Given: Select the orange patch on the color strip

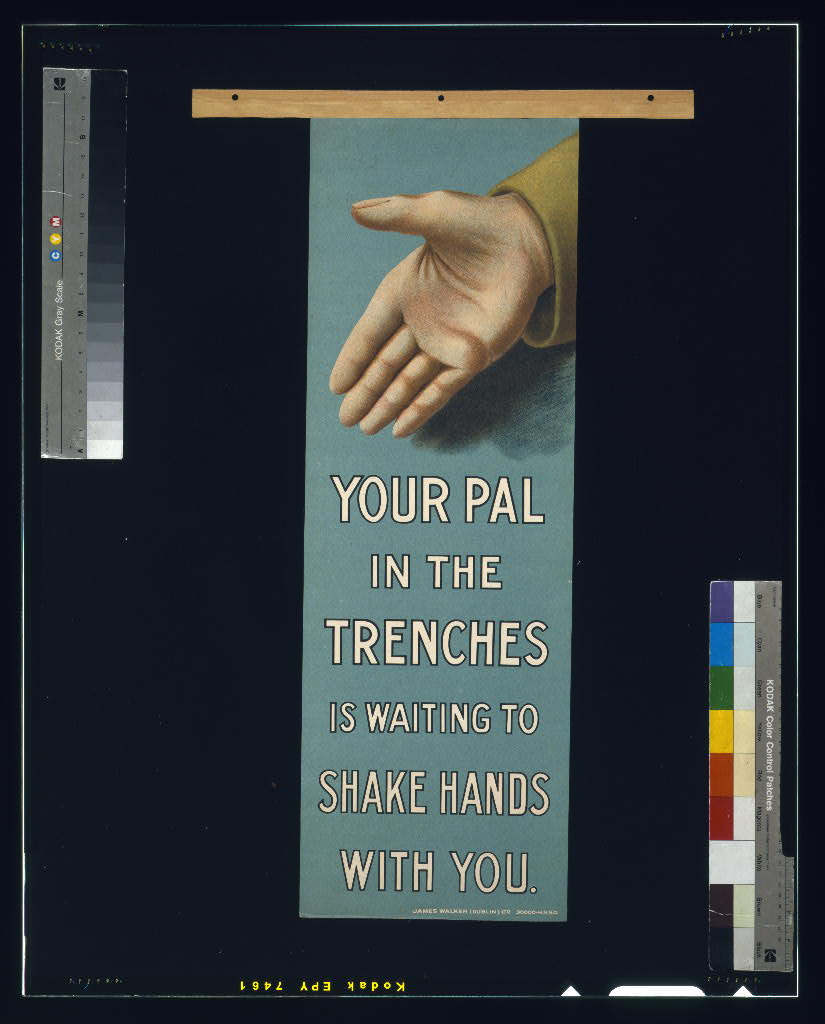Looking at the screenshot, I should point(722,774).
